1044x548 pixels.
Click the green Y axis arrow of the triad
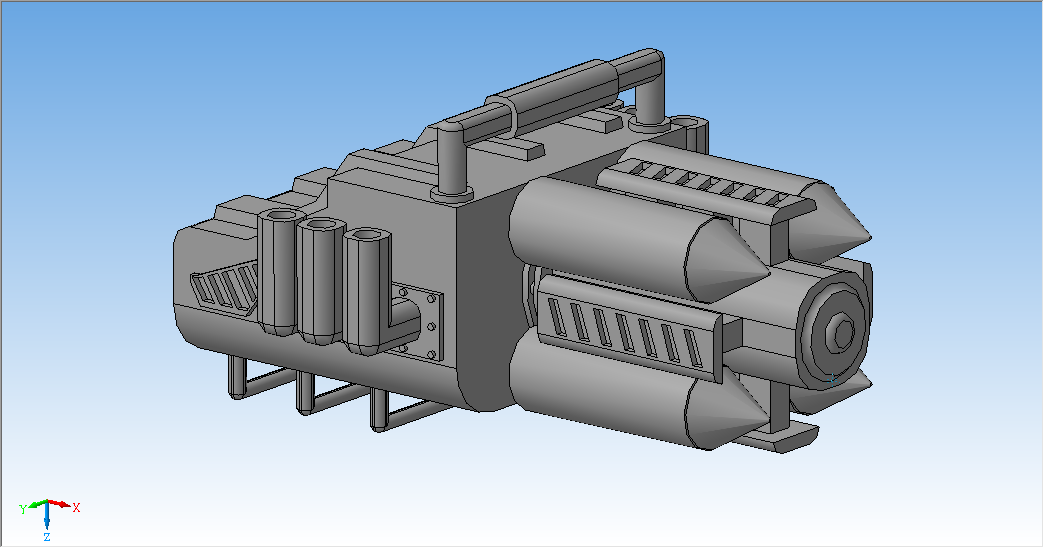[37, 504]
